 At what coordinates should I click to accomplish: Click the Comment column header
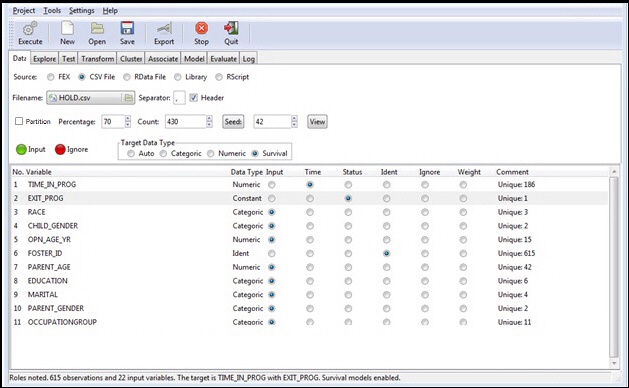click(x=512, y=172)
